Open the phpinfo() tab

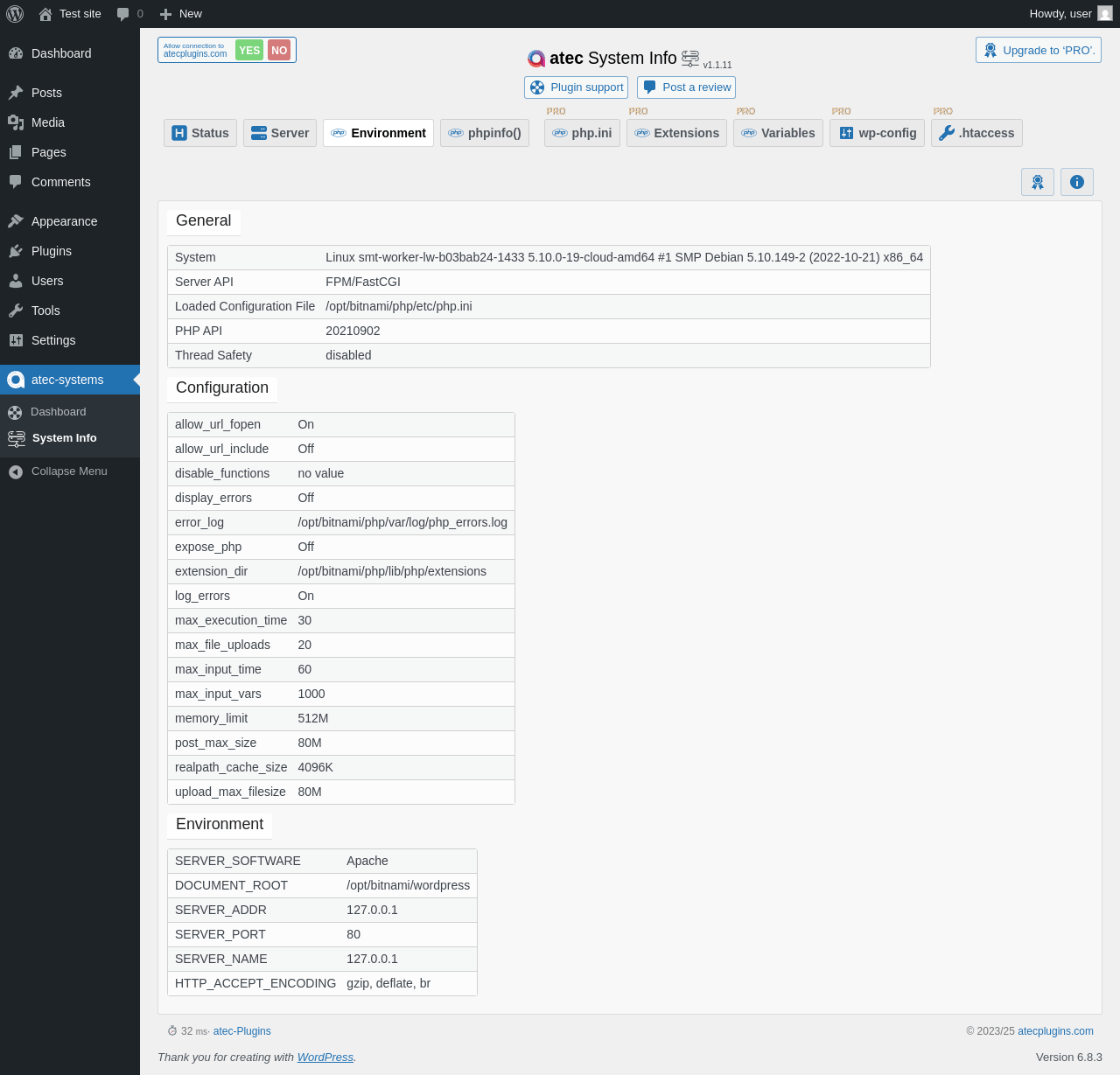pos(485,133)
